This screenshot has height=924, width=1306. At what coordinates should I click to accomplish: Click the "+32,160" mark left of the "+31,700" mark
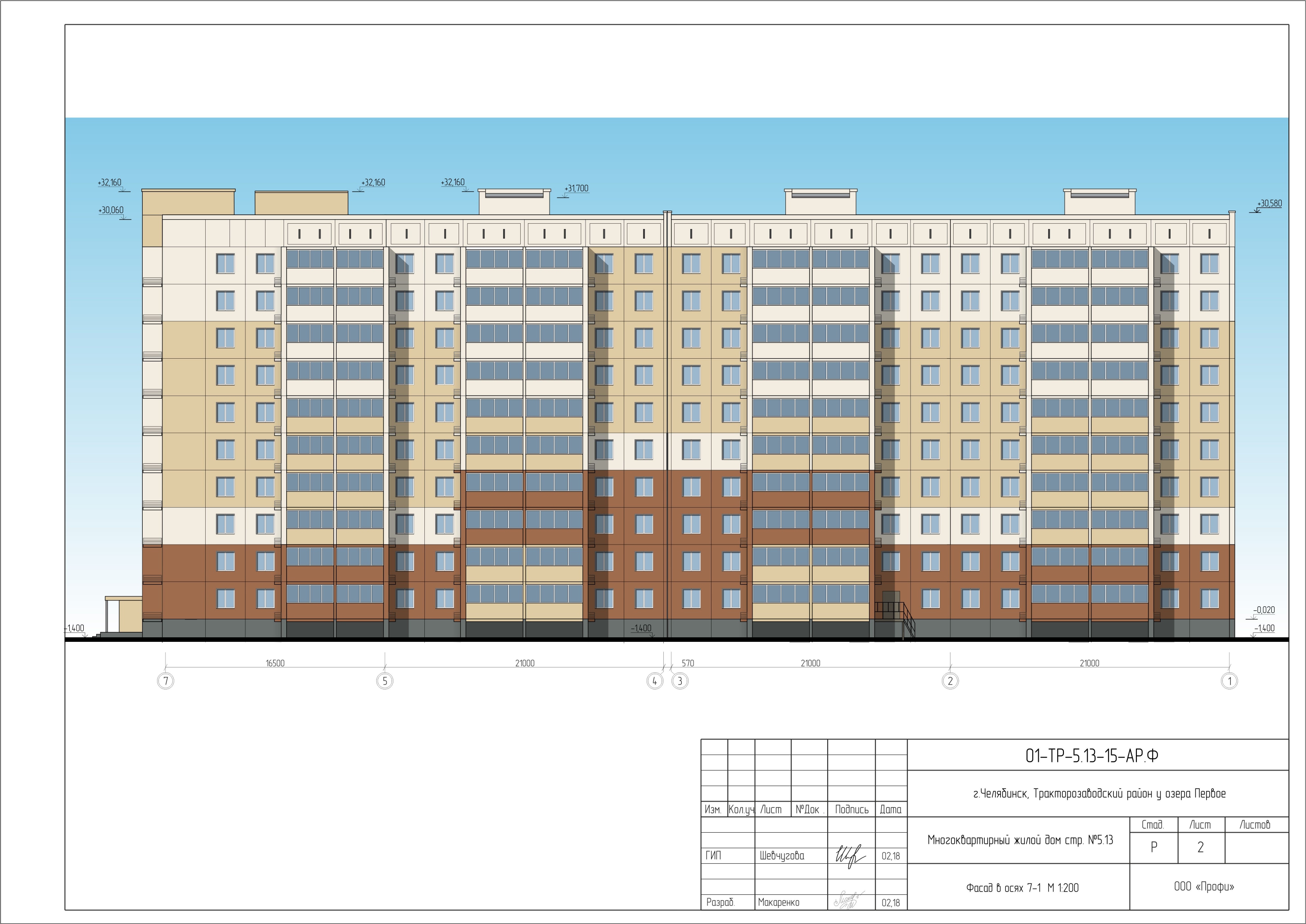pos(453,182)
